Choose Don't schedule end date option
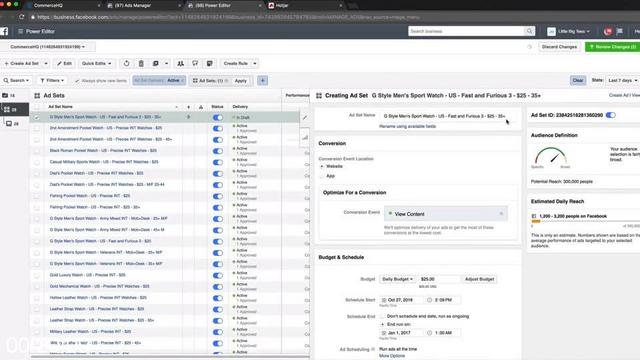640x360 pixels. 382,317
